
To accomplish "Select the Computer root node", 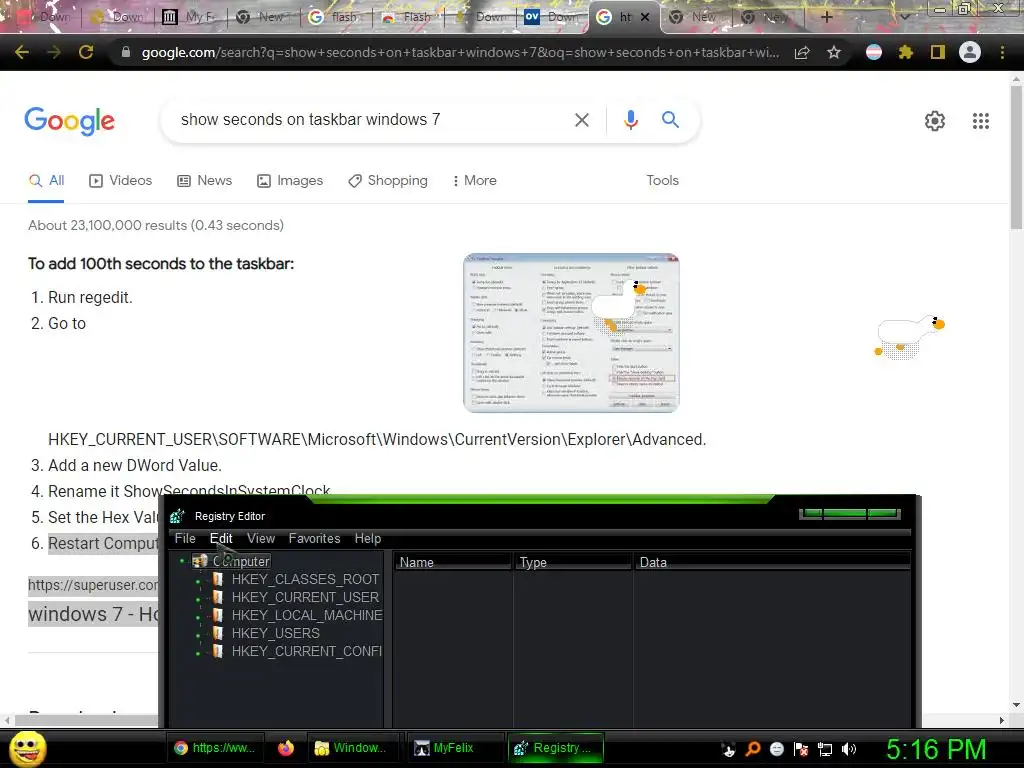I will (x=241, y=561).
